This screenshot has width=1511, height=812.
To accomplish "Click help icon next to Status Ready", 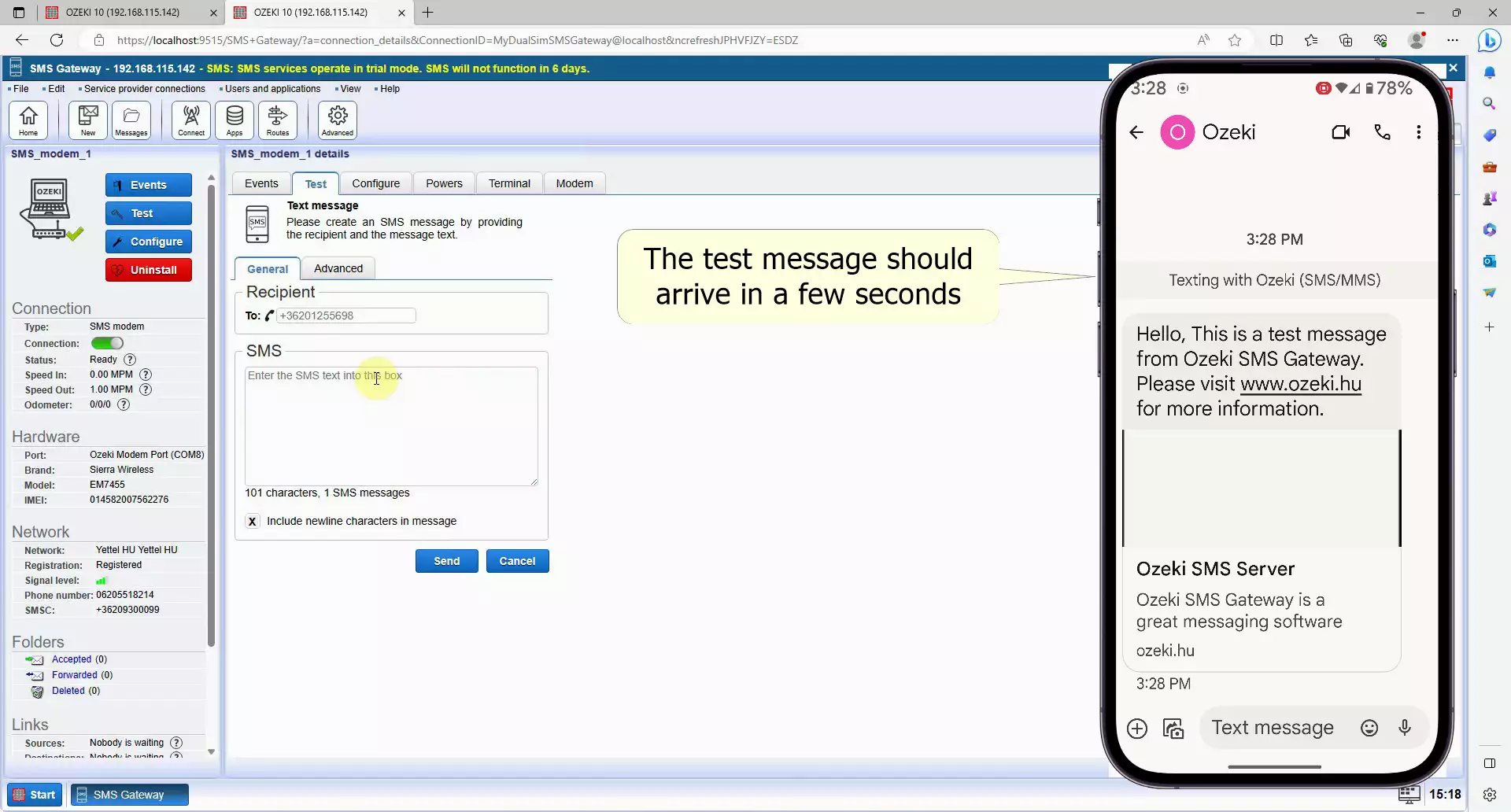I will point(130,360).
